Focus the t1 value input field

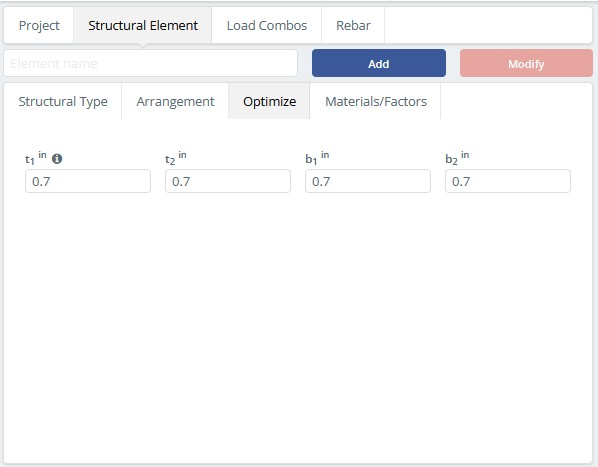88,181
